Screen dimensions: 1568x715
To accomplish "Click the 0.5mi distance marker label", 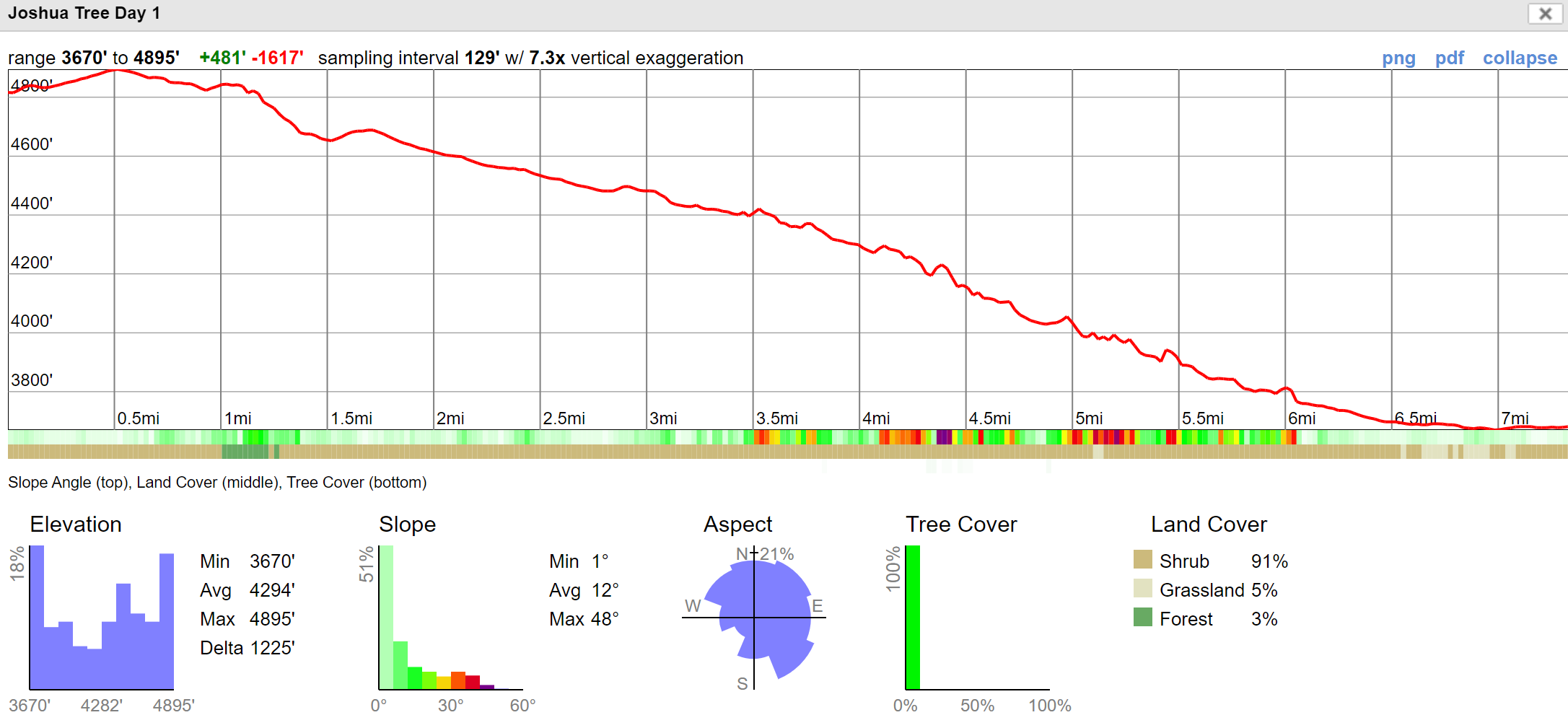I will tap(139, 418).
